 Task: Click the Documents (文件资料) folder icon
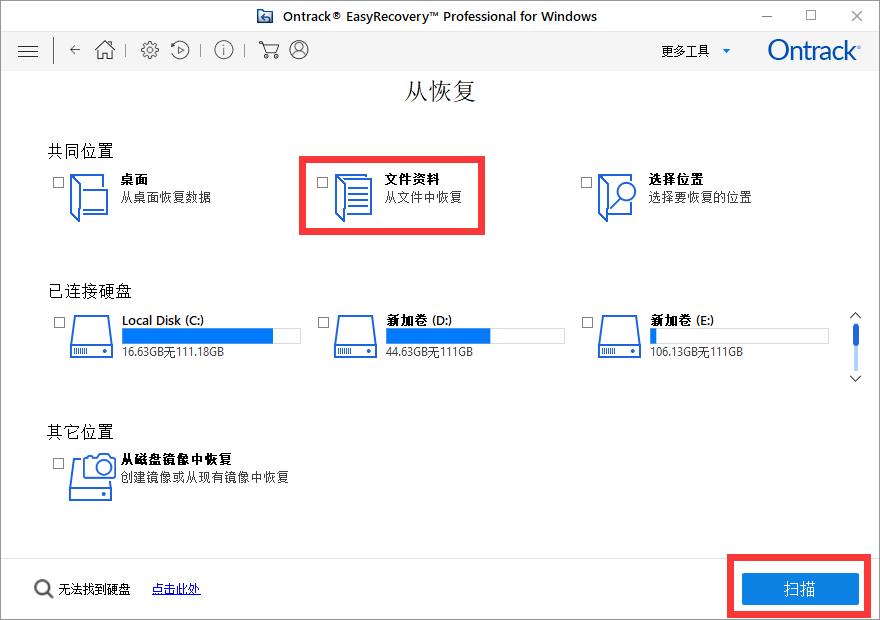pos(354,198)
